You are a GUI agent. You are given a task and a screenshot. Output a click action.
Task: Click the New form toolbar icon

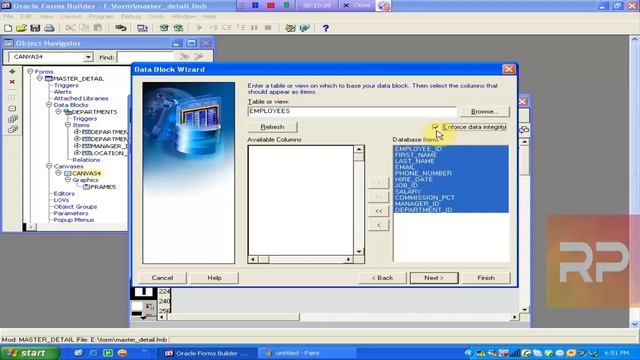8,28
